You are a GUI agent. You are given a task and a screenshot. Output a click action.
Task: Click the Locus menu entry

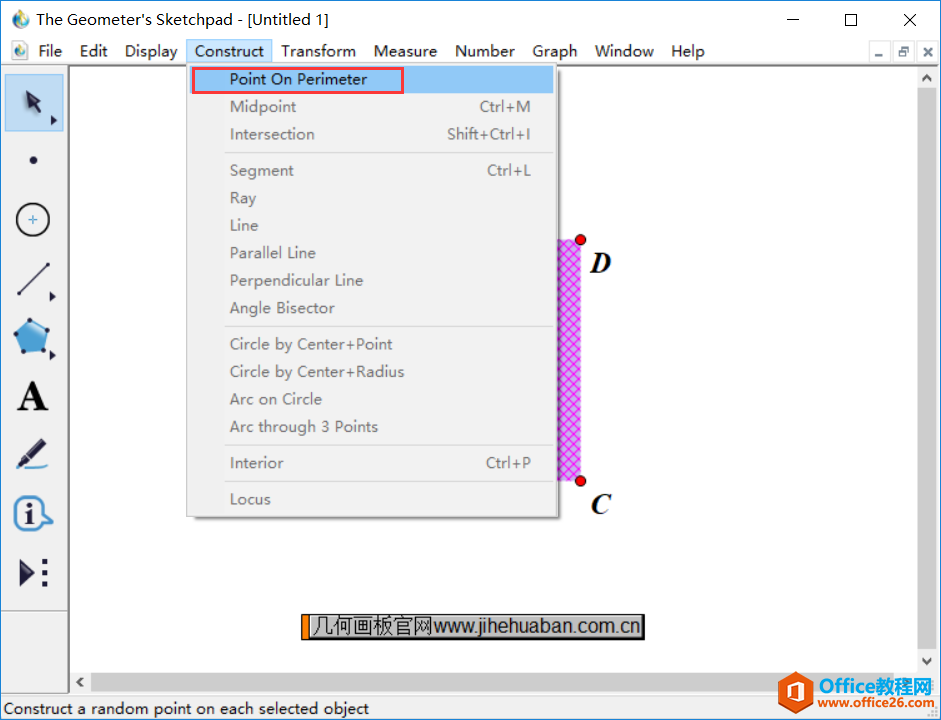(x=372, y=499)
